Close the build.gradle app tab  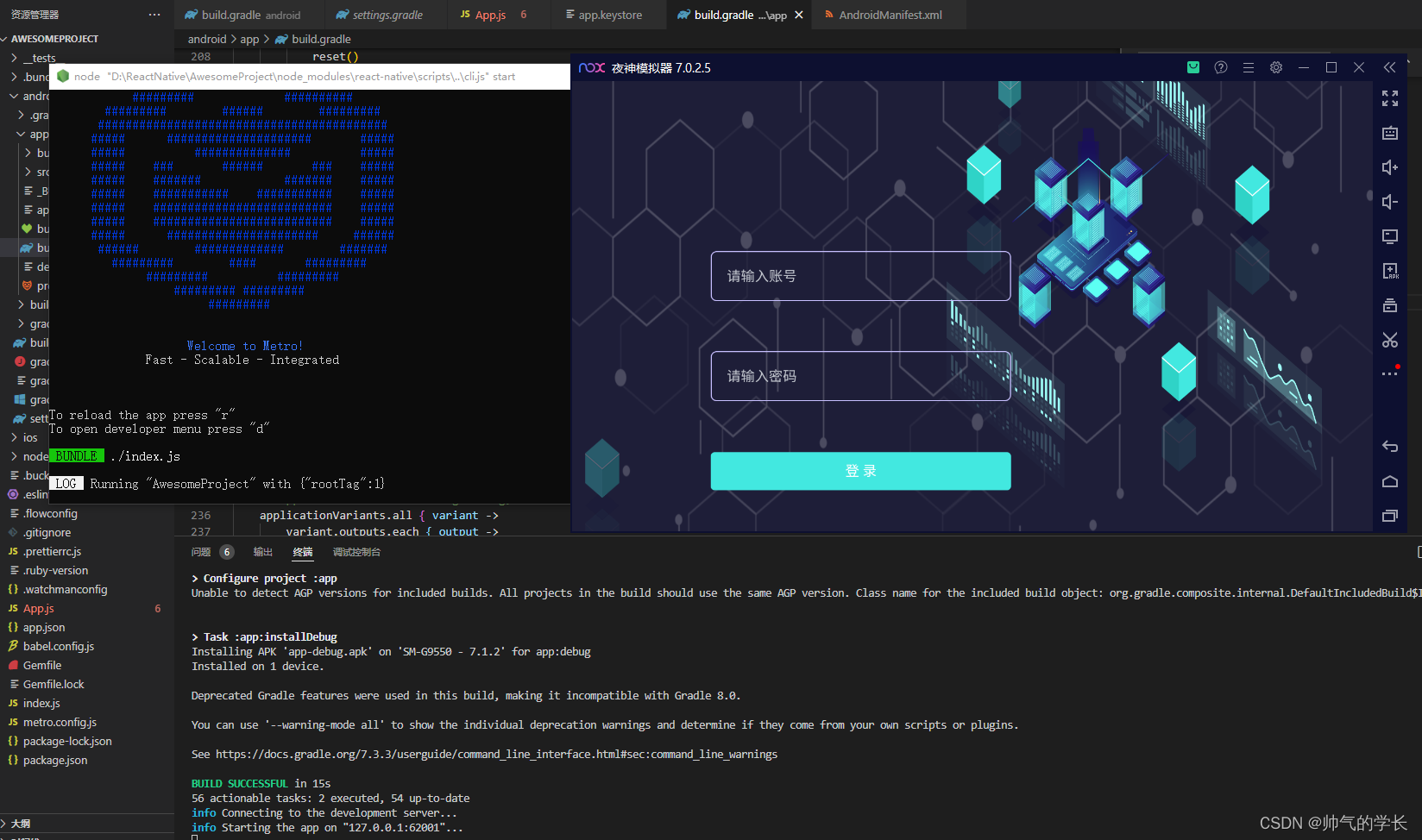pos(799,15)
